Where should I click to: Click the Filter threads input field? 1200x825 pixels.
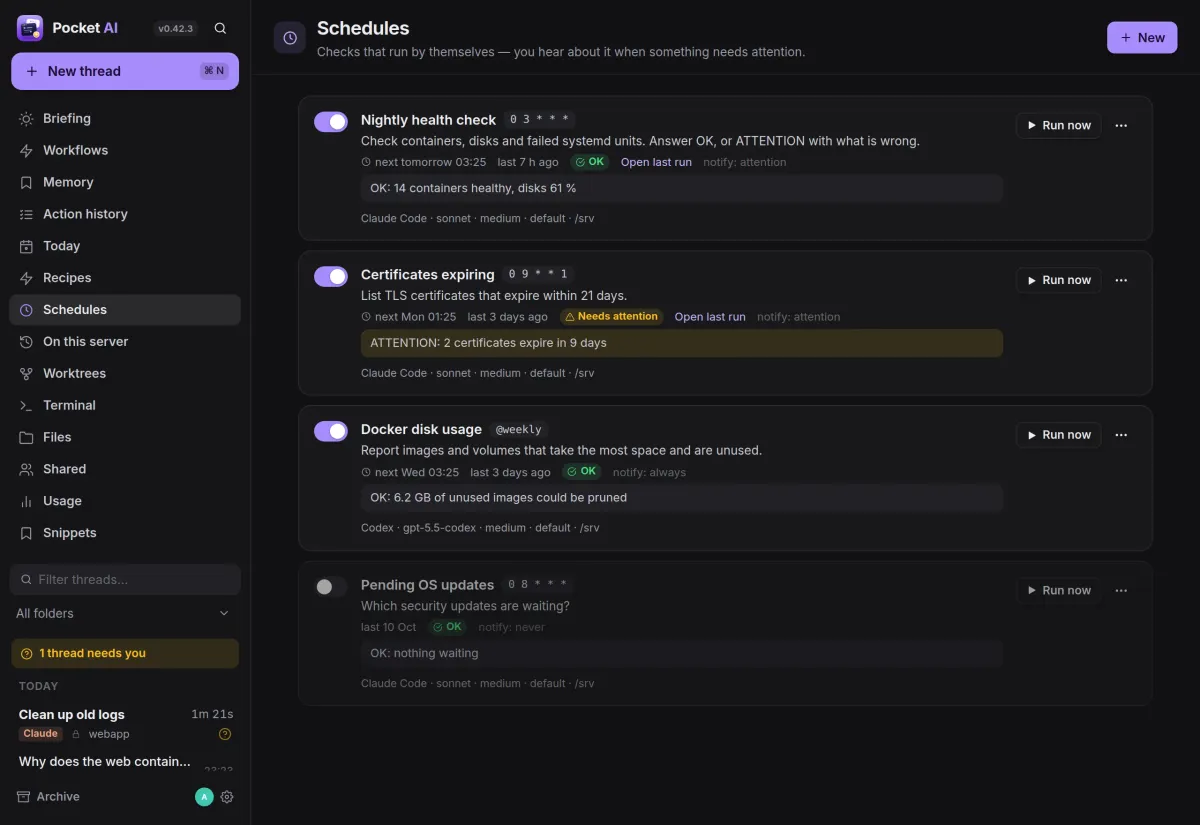coord(125,579)
